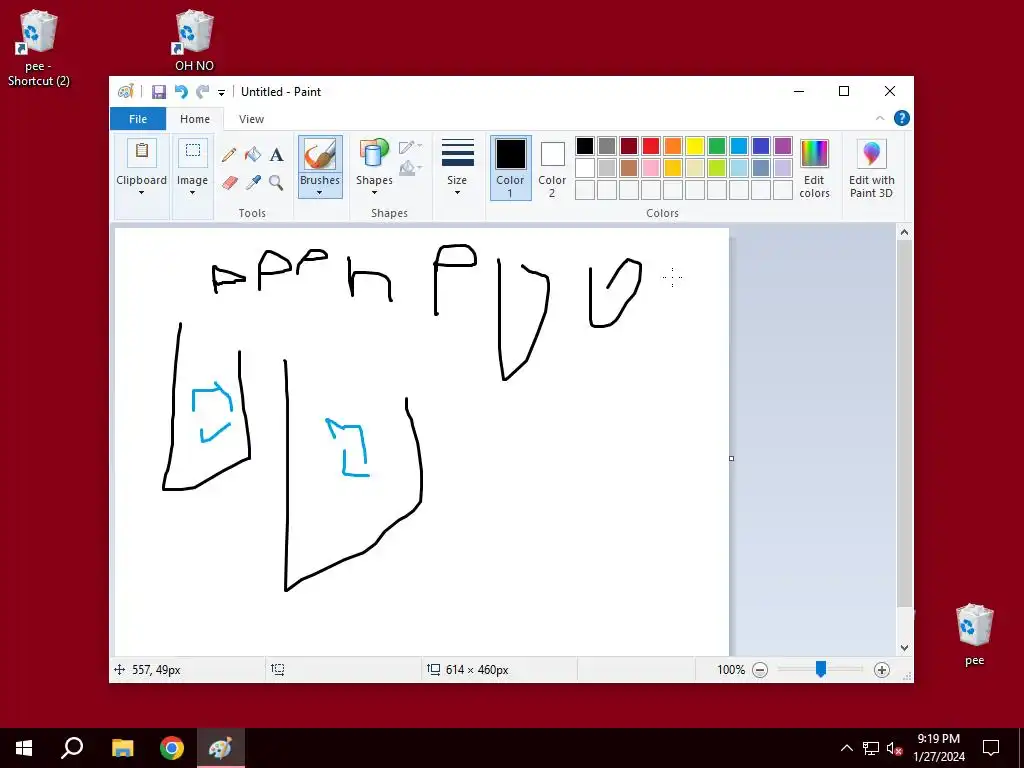Image resolution: width=1024 pixels, height=768 pixels.
Task: Pick the orange color swatch
Action: tap(673, 146)
